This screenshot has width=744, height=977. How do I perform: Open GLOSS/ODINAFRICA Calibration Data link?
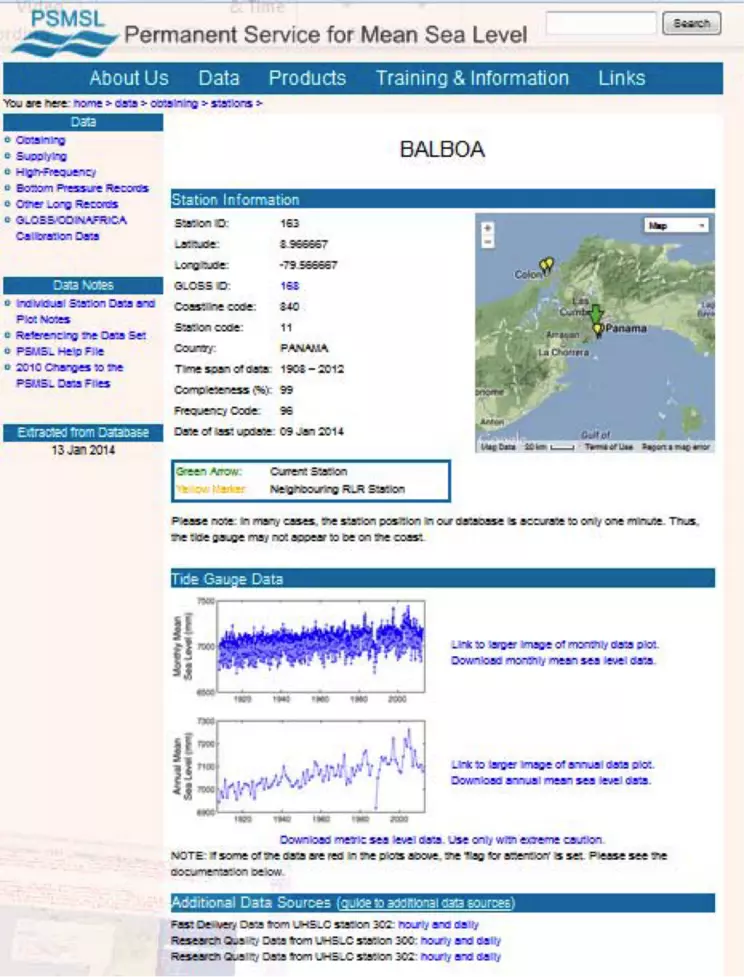coord(71,228)
